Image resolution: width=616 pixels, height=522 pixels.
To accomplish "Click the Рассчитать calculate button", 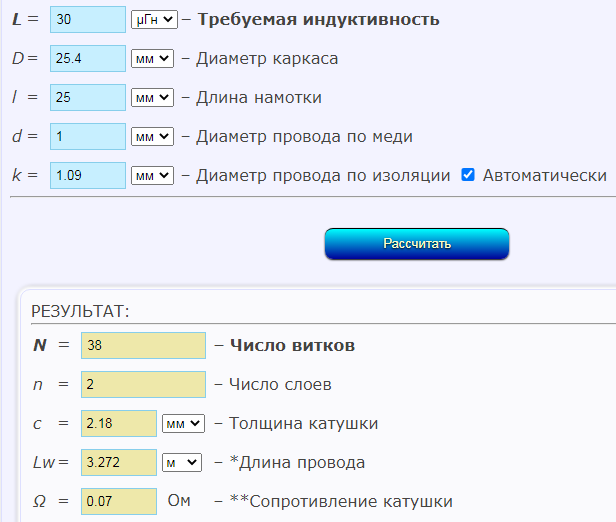I will coord(416,244).
